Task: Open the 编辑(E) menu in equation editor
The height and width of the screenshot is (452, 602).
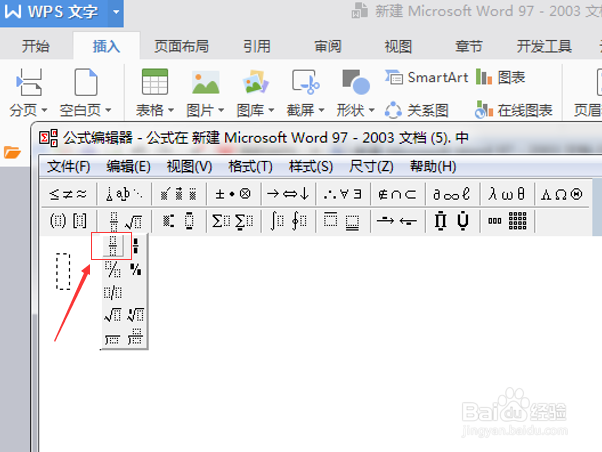Action: pyautogui.click(x=128, y=167)
